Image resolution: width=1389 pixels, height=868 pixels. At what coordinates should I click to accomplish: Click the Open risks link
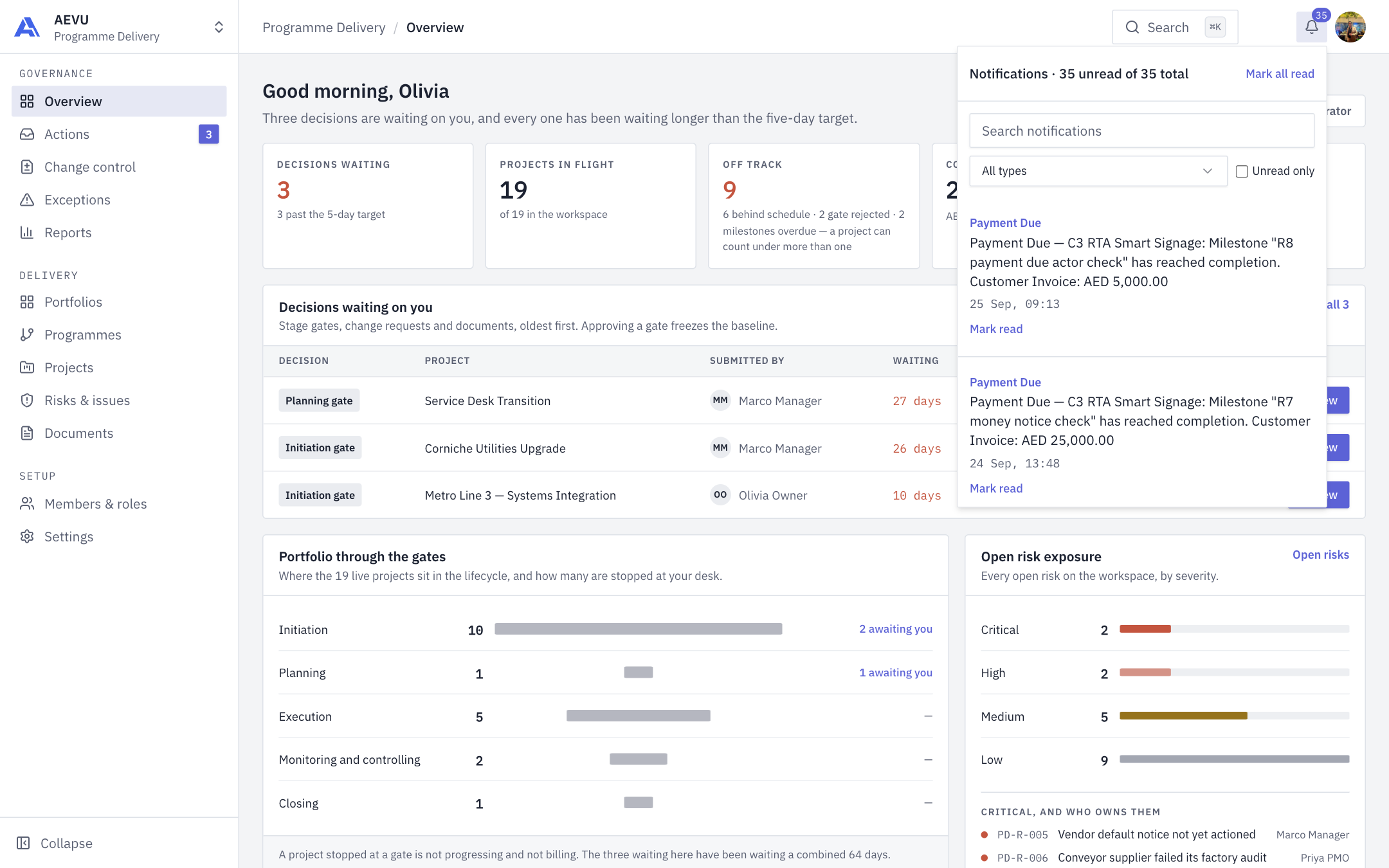(x=1321, y=555)
